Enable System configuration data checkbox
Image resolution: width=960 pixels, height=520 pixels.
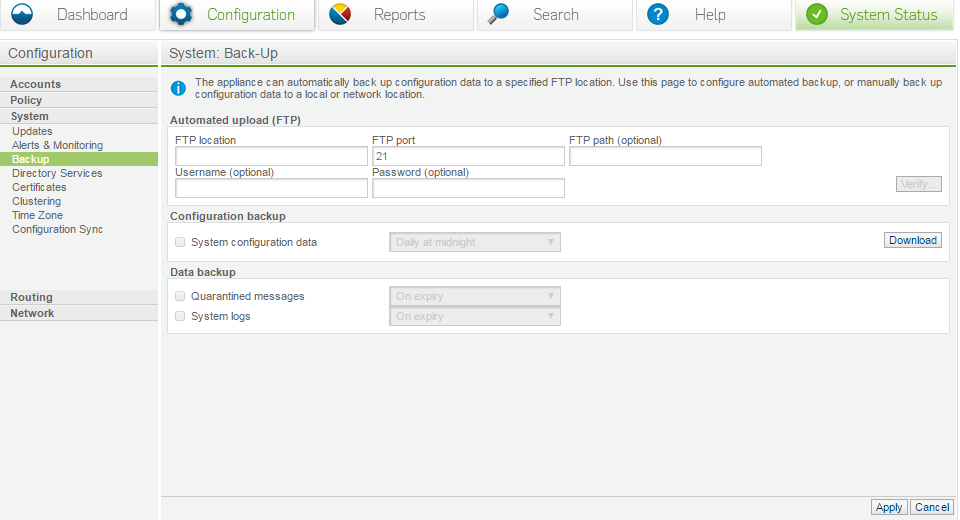[x=180, y=242]
